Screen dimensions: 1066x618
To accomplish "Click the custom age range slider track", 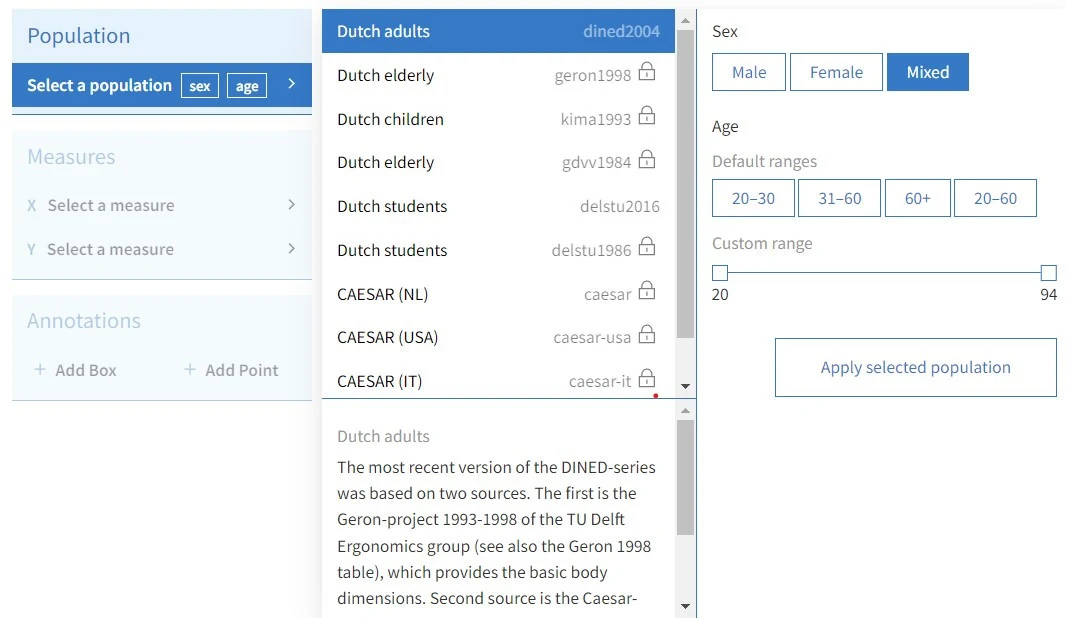I will pos(884,273).
